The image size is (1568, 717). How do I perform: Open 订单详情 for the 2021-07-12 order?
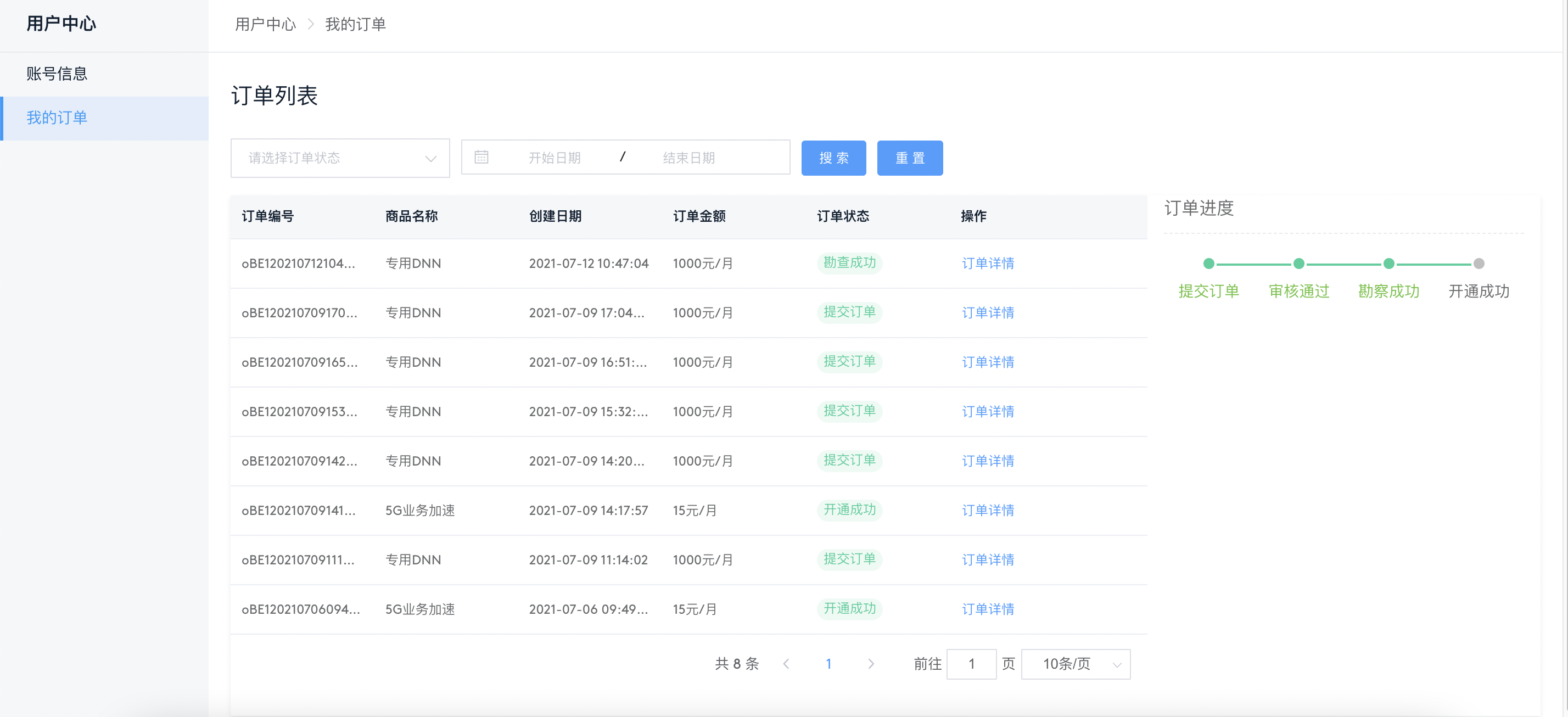(987, 264)
